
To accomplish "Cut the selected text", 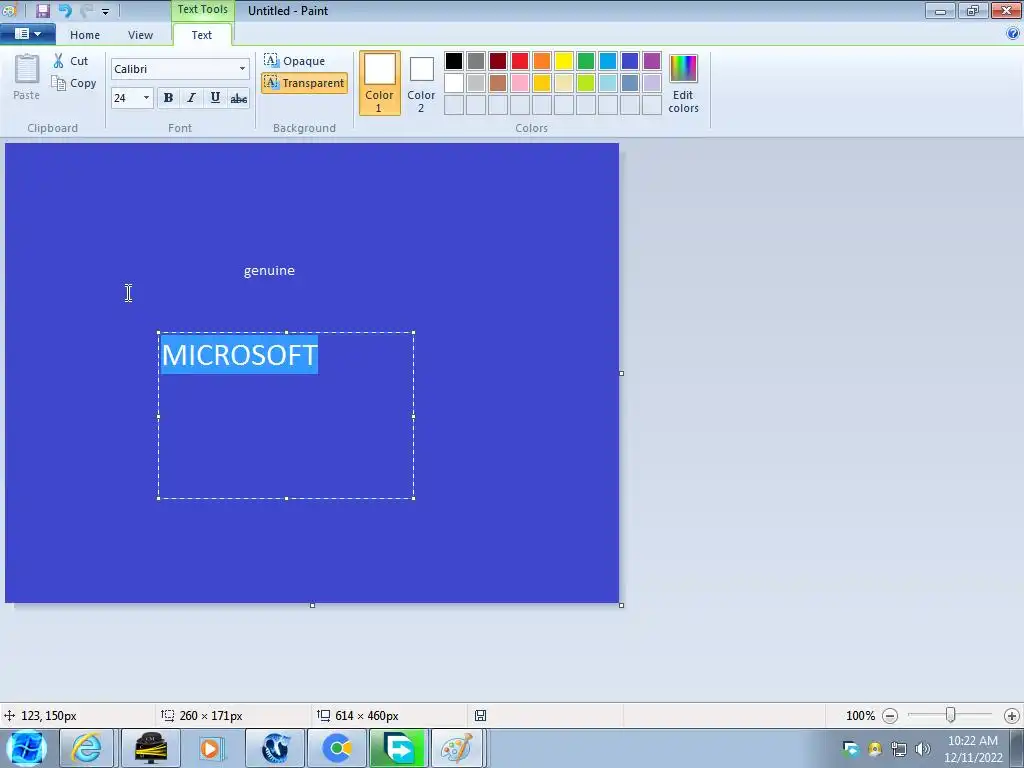I will click(71, 61).
